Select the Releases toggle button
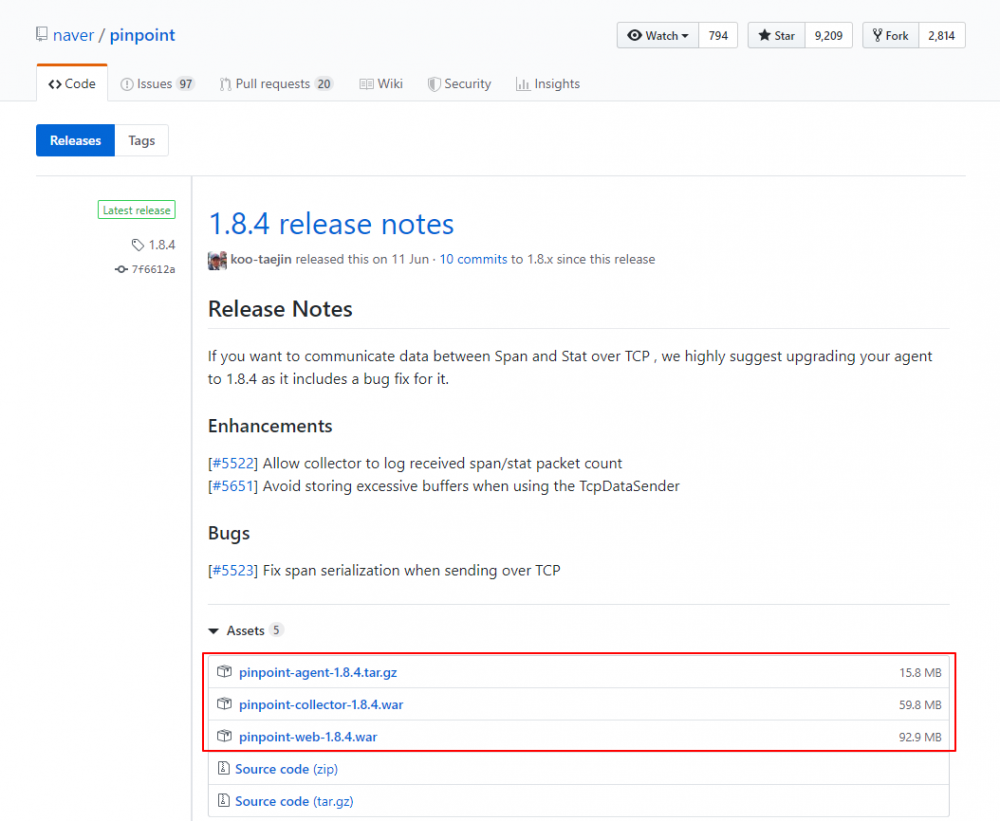The image size is (1000, 821). pos(76,141)
